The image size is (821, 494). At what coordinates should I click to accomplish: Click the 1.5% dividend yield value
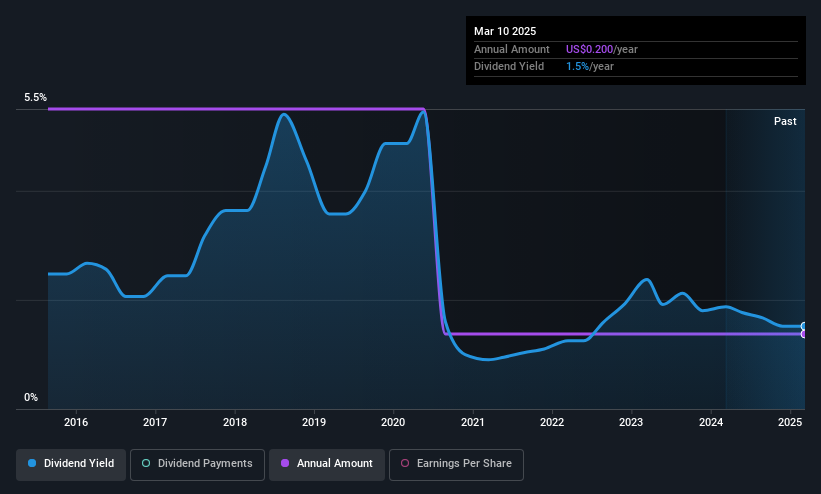pos(577,67)
